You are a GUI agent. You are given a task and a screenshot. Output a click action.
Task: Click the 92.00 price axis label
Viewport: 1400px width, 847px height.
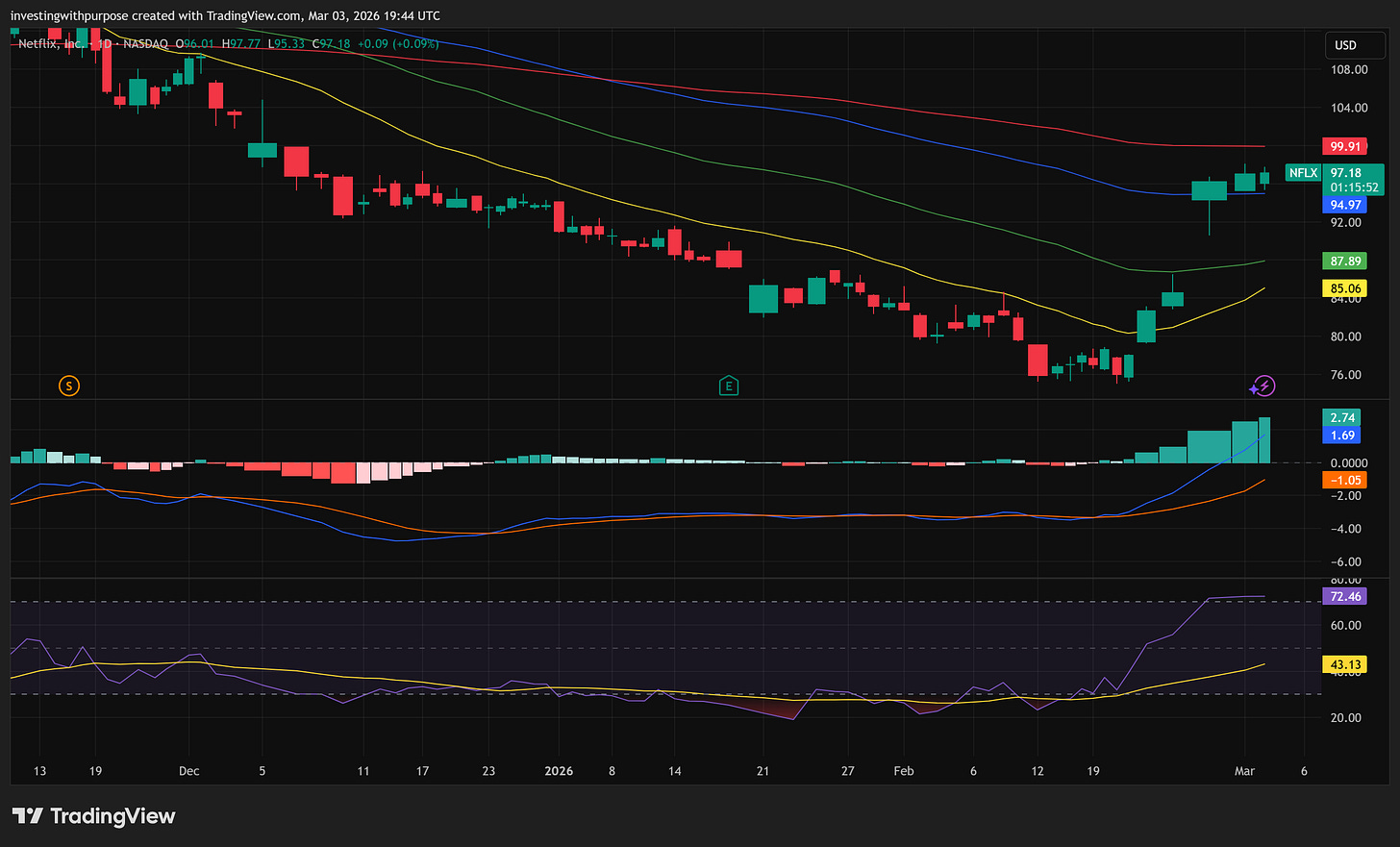point(1346,223)
